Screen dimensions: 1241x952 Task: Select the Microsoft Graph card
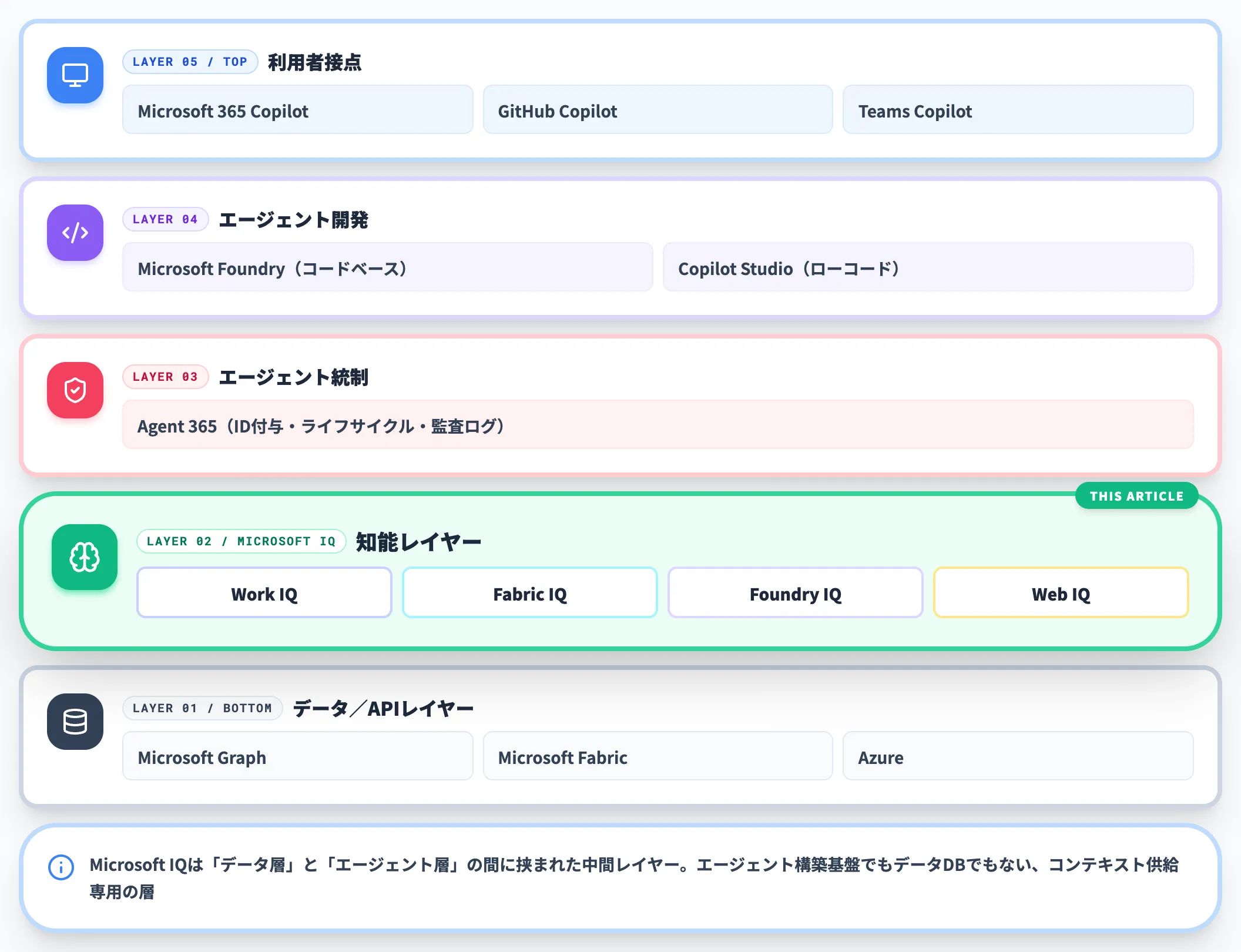[x=297, y=756]
